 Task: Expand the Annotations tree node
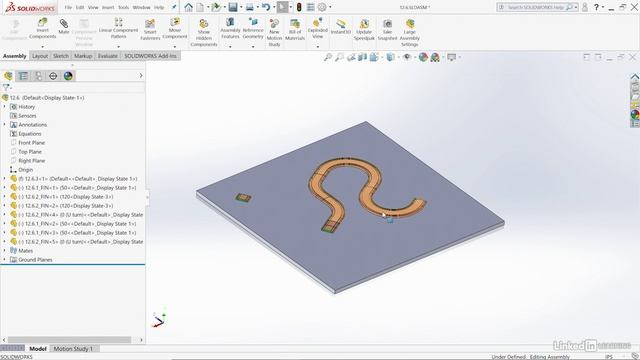(x=4, y=124)
